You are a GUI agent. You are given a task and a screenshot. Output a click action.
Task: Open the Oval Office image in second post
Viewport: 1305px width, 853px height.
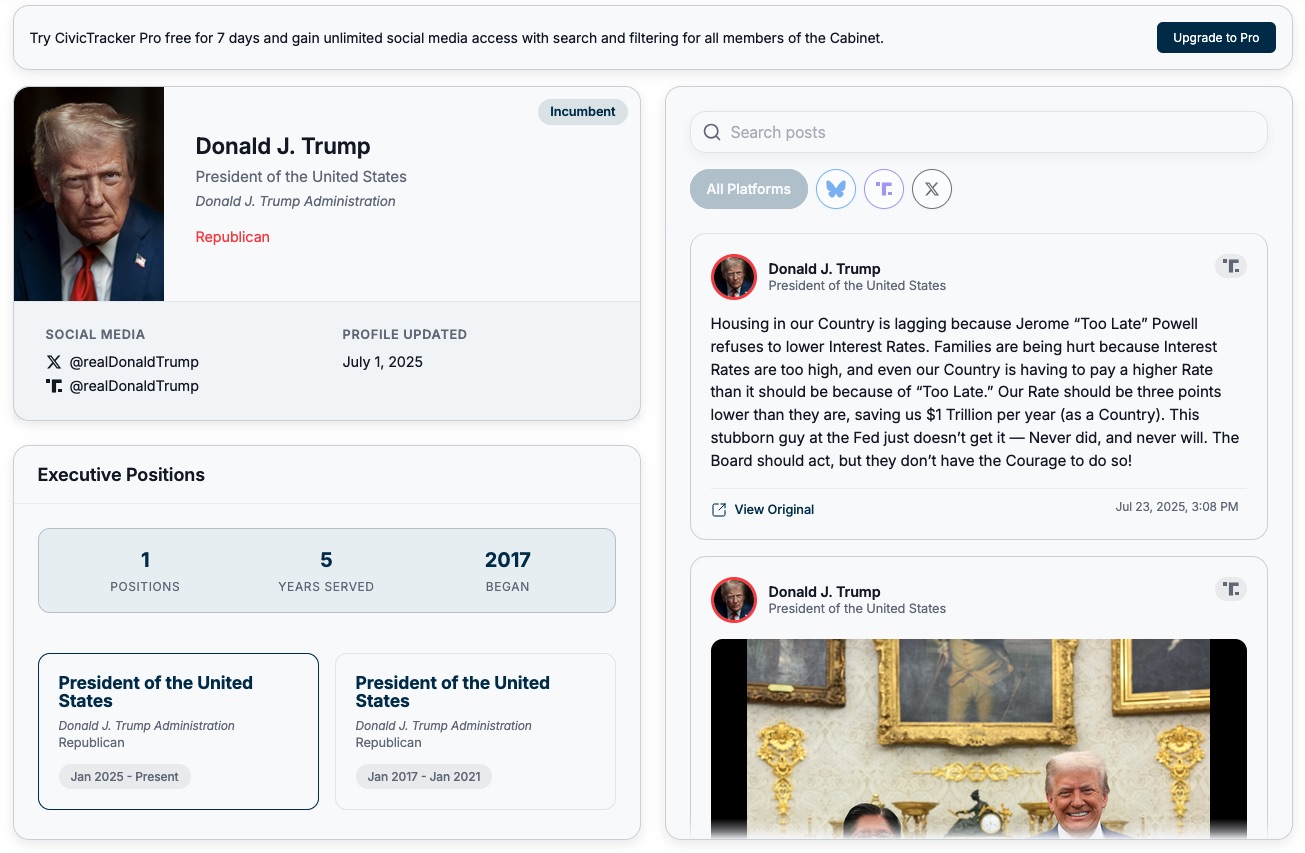pos(979,738)
